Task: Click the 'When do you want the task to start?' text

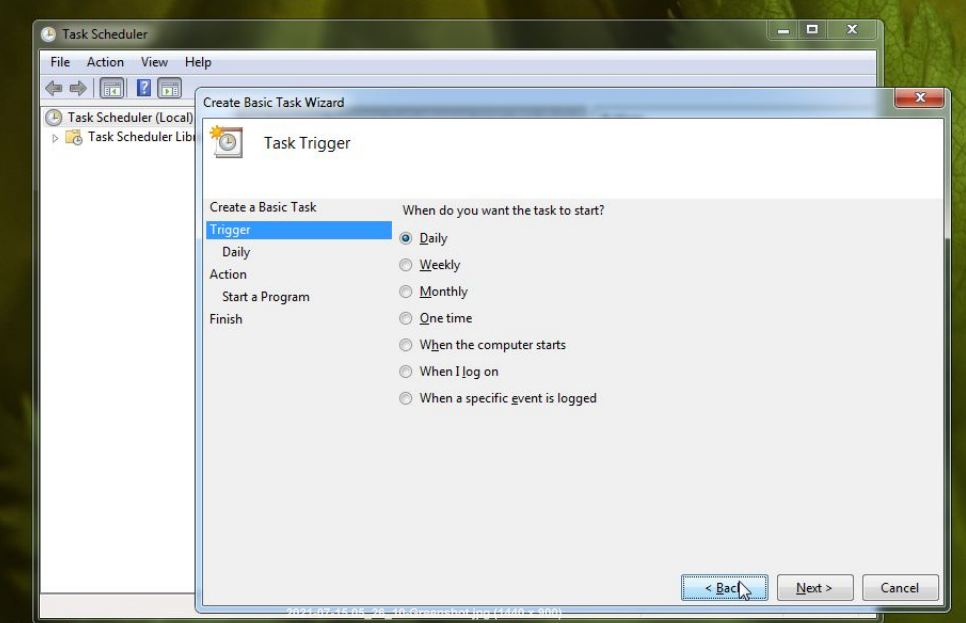Action: 503,210
